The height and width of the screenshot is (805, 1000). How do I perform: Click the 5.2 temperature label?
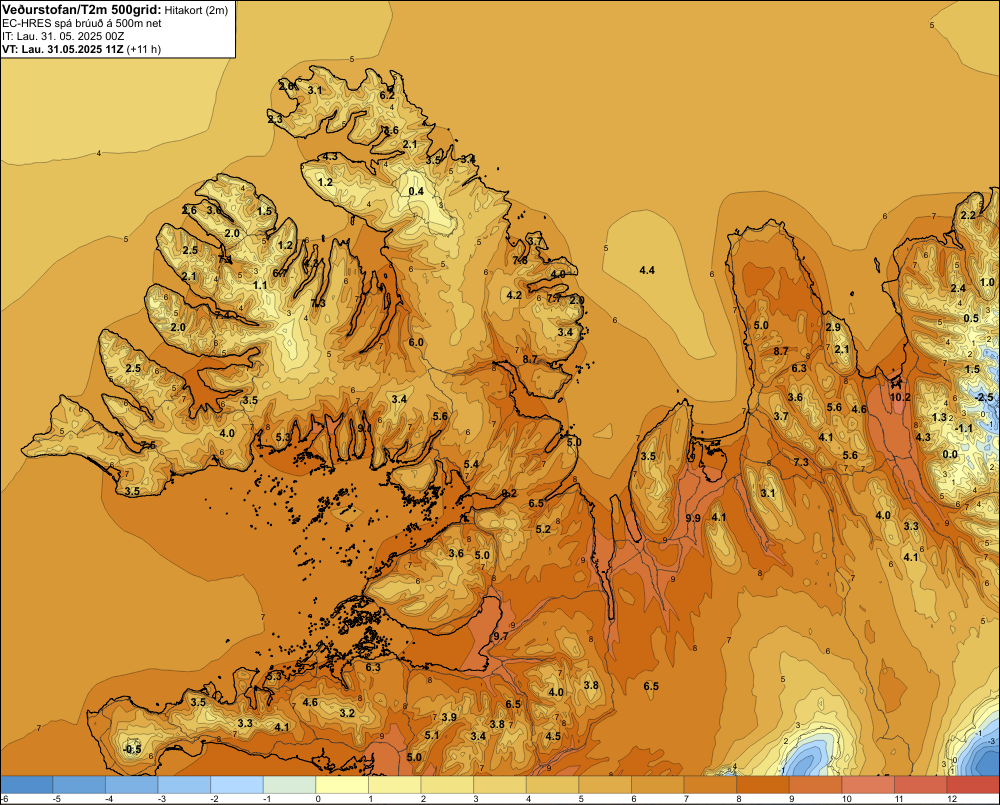tap(543, 529)
